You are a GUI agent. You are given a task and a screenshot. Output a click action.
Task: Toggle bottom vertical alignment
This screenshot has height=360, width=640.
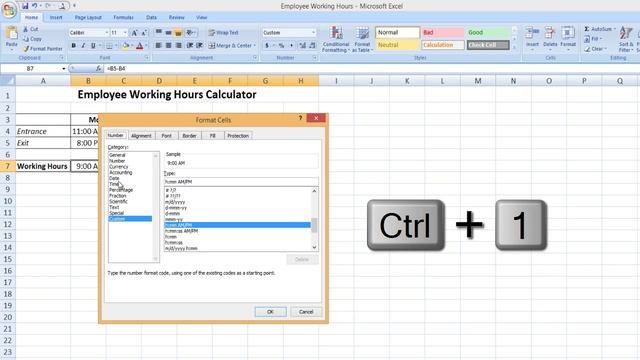click(x=178, y=33)
